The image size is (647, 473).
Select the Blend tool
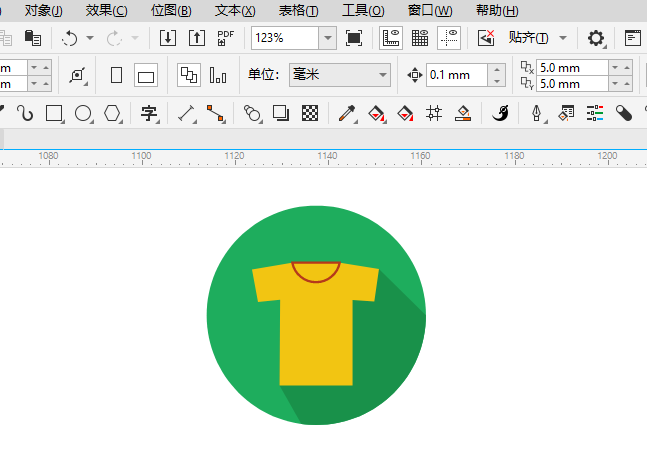[x=252, y=113]
